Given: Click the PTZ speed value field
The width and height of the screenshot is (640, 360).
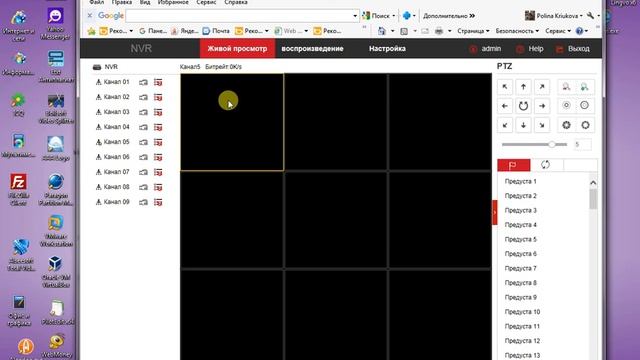Looking at the screenshot, I should click(x=582, y=144).
